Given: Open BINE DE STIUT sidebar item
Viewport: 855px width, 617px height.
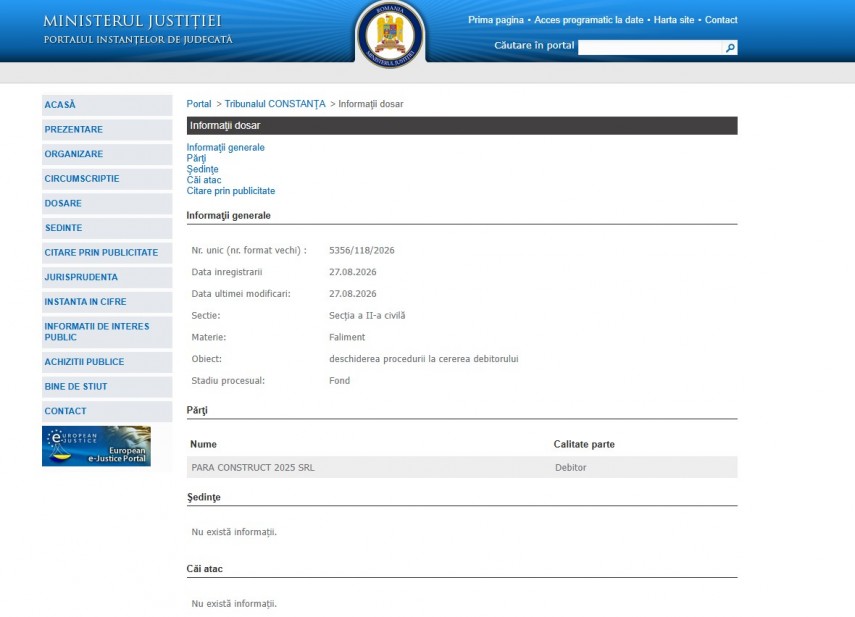Looking at the screenshot, I should tap(107, 386).
